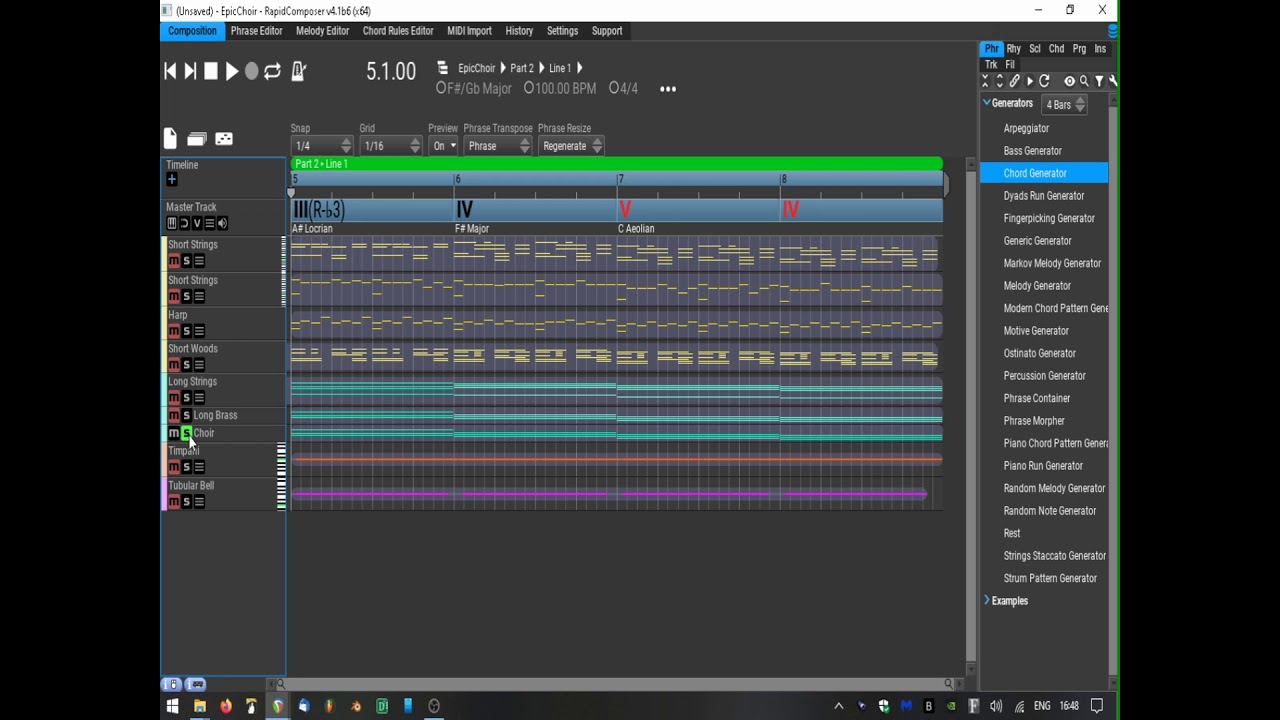Toggle loop playback
The width and height of the screenshot is (1280, 720).
click(272, 71)
